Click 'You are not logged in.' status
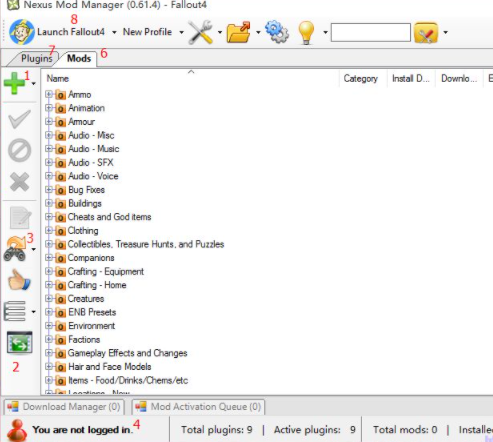493x442 pixels. tap(82, 430)
